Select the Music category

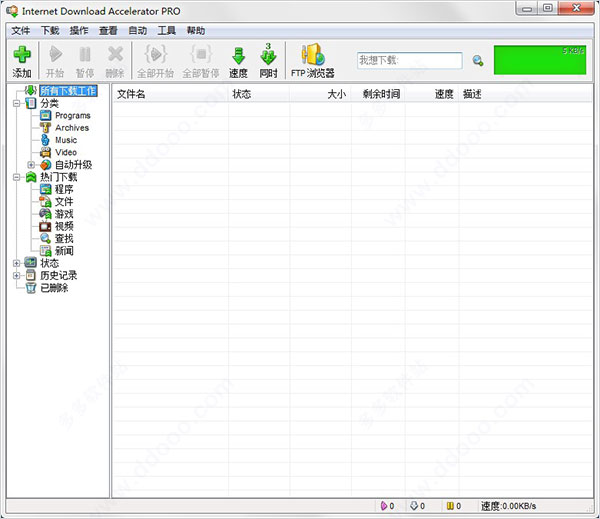(x=66, y=140)
